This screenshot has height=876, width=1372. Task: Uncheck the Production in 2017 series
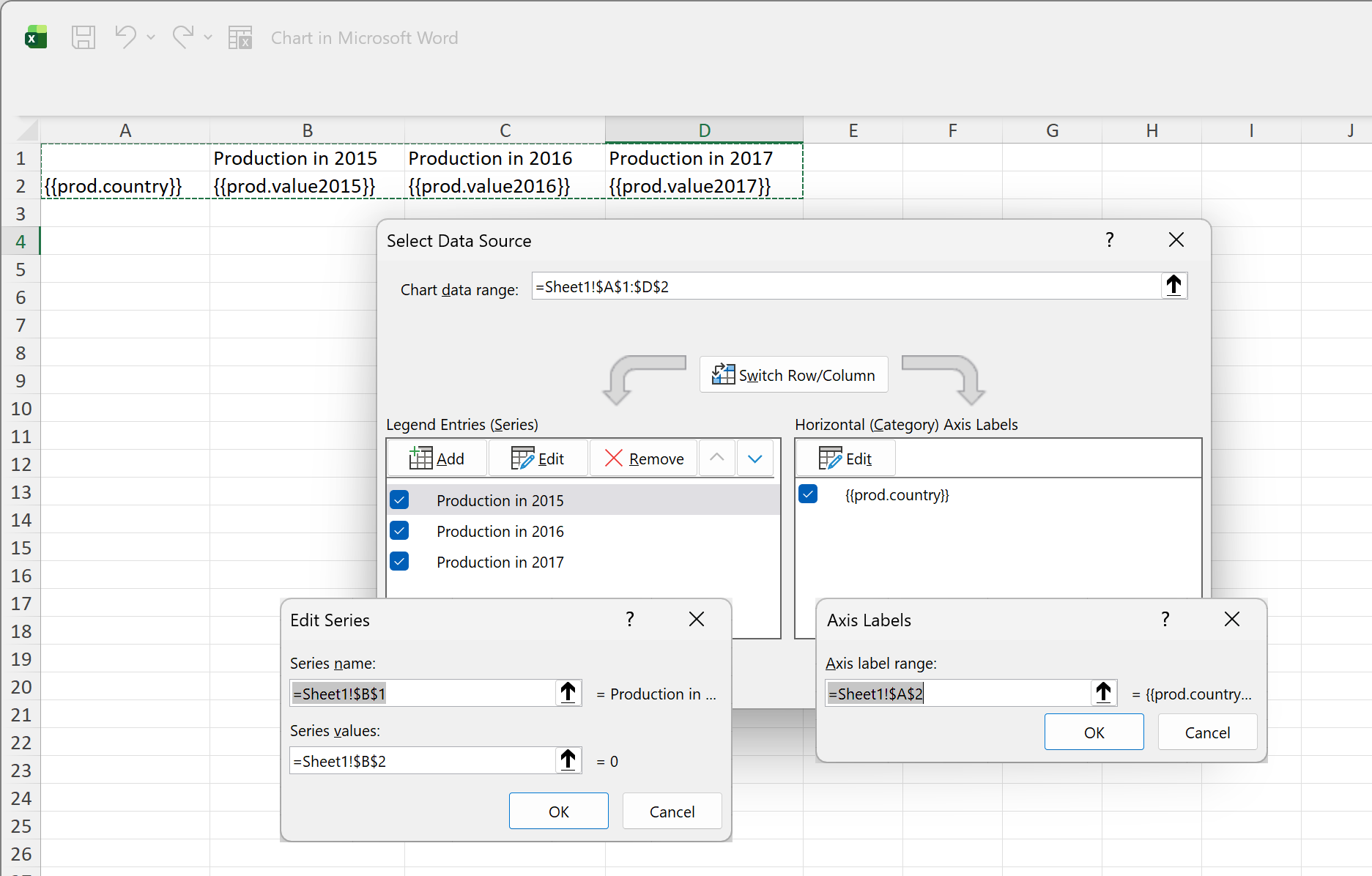click(399, 561)
